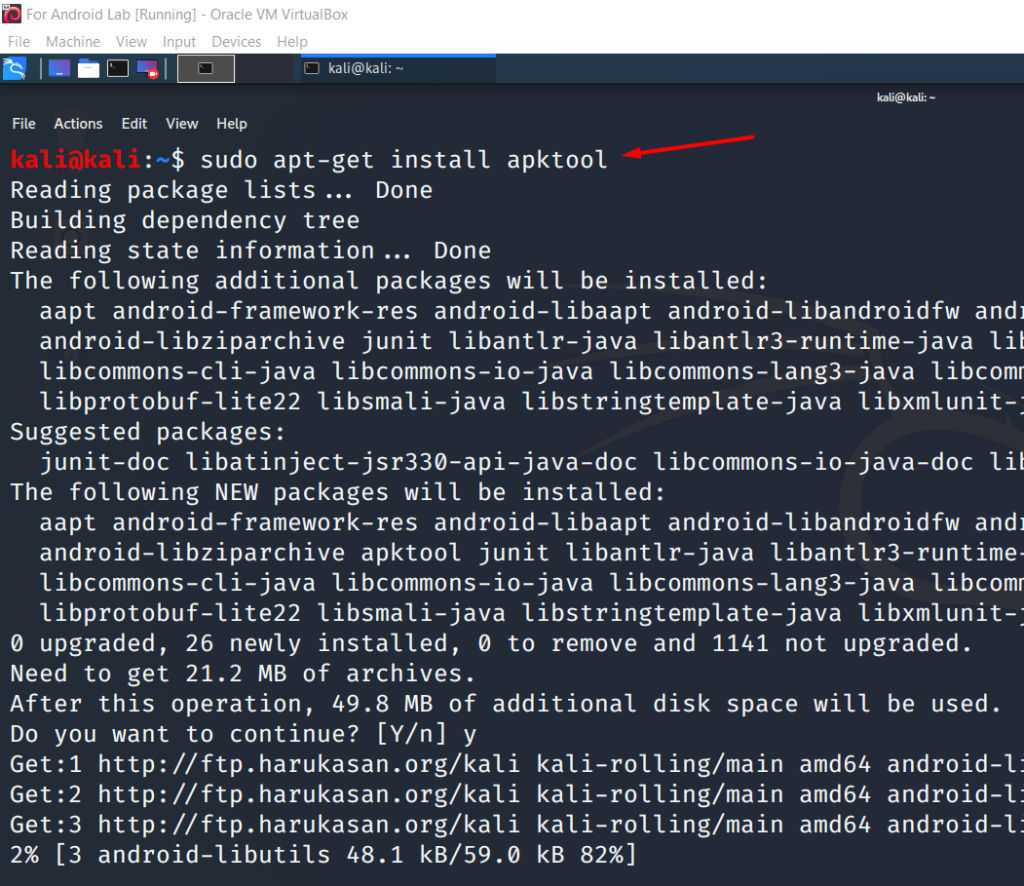Click the download progress line '2% [3 android-libutils'

click(x=323, y=855)
